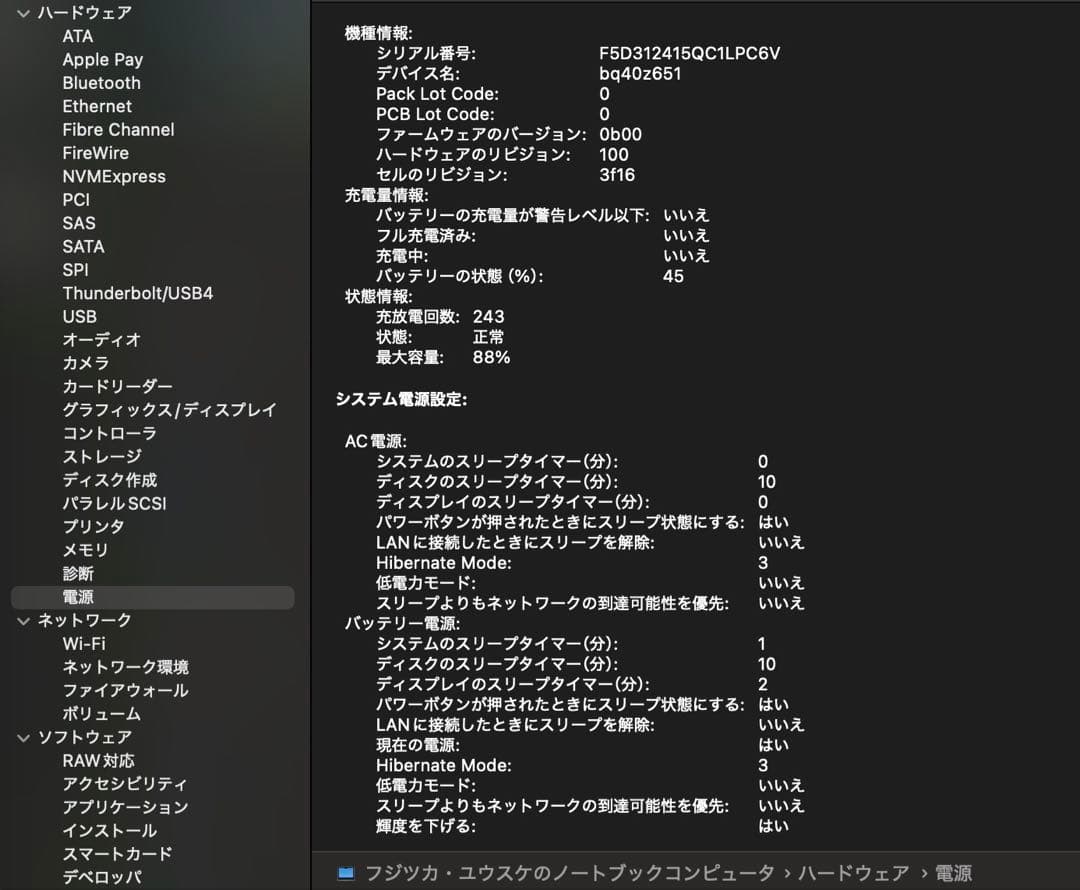Select Bluetooth in the hardware list
Image resolution: width=1080 pixels, height=890 pixels.
point(101,83)
